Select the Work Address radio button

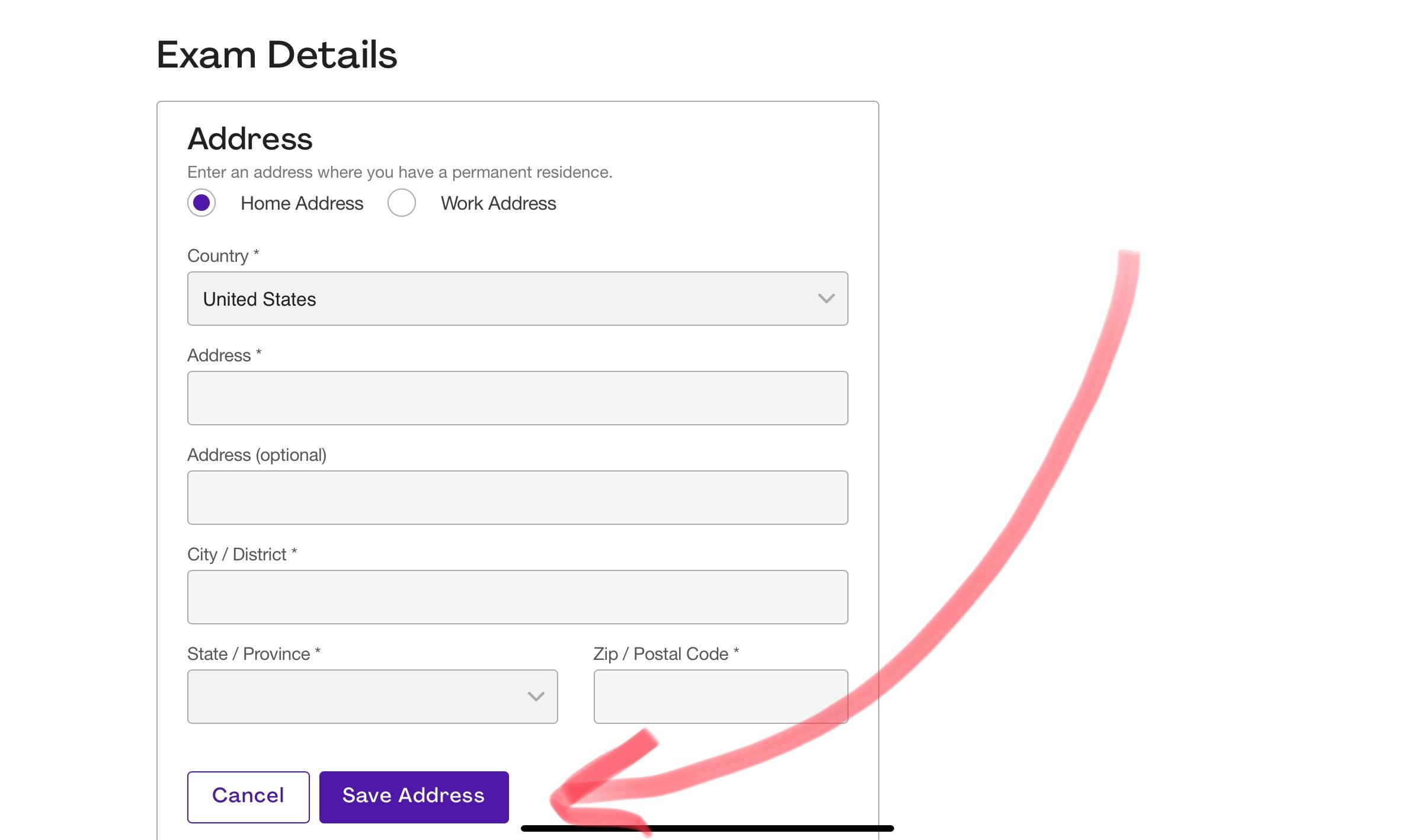[402, 203]
